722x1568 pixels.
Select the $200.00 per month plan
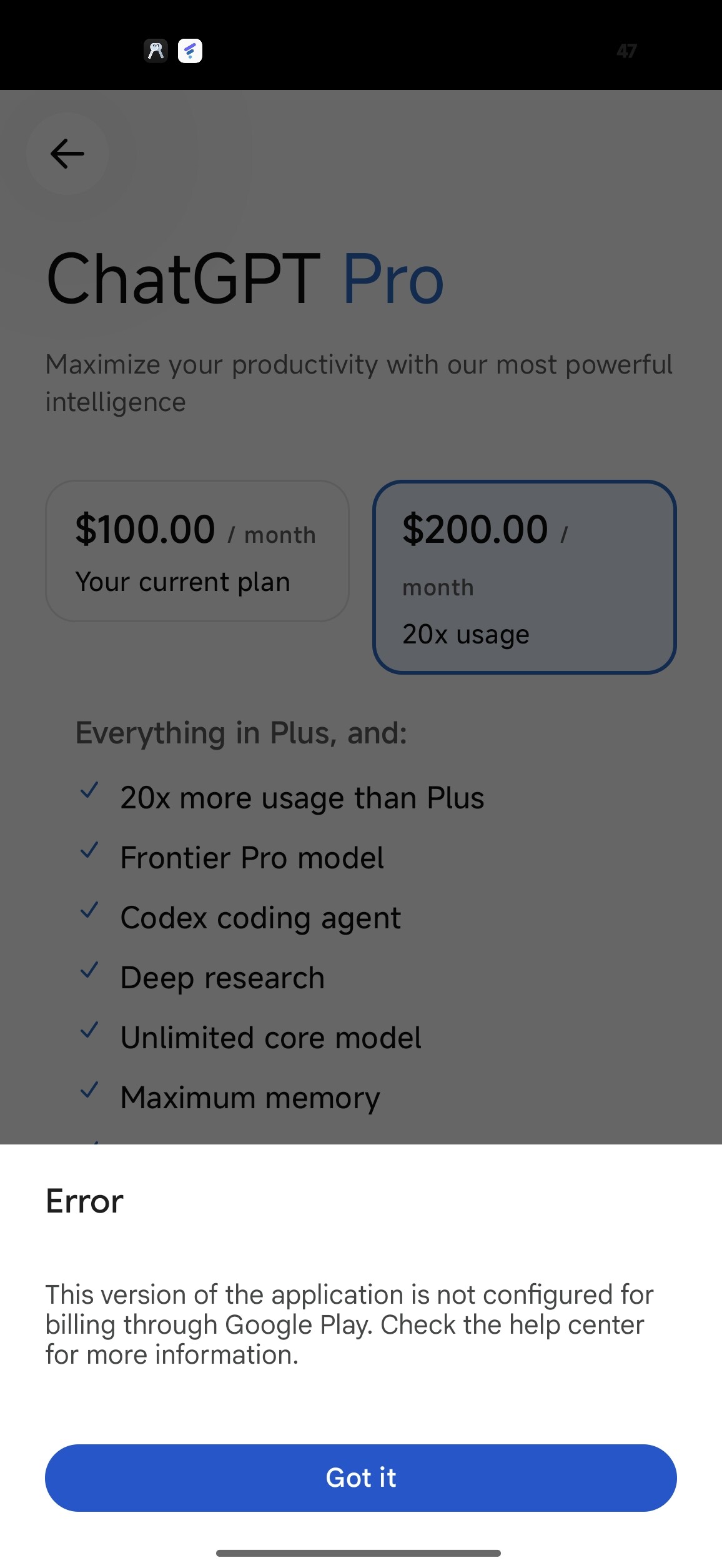[x=525, y=577]
